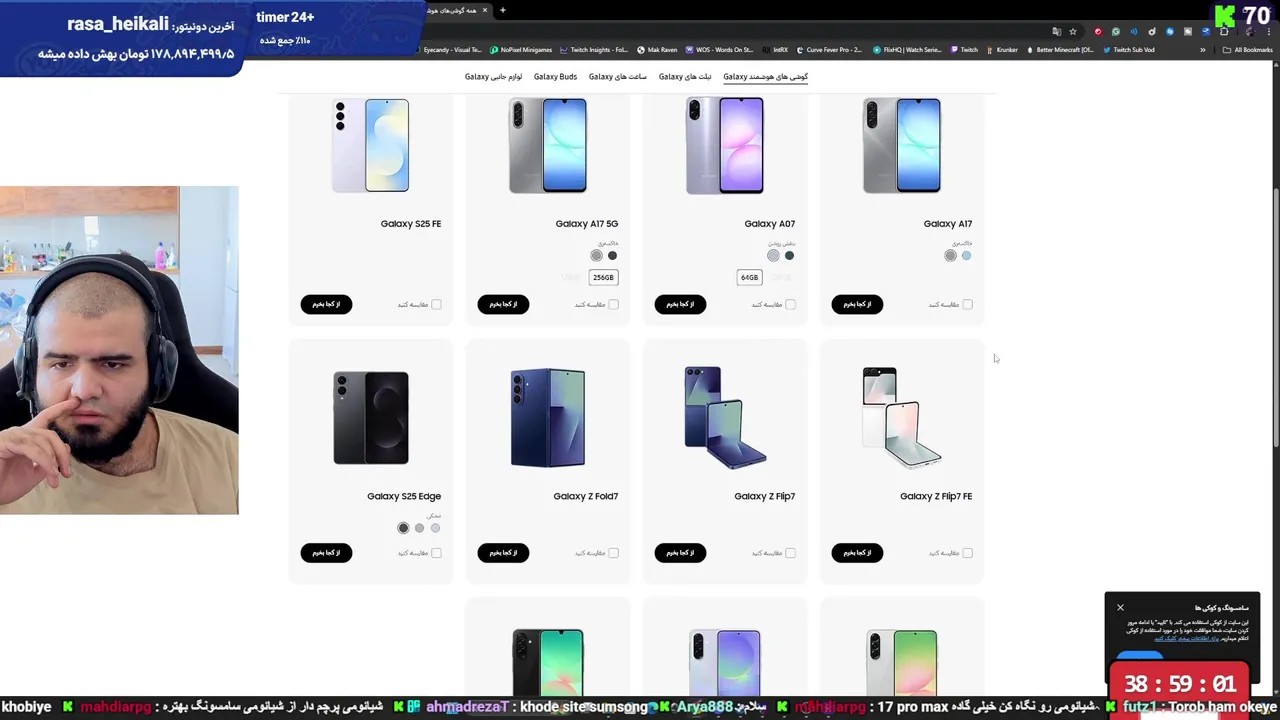Switch to the Galaxy accessories category tab
Viewport: 1280px width, 720px height.
493,77
